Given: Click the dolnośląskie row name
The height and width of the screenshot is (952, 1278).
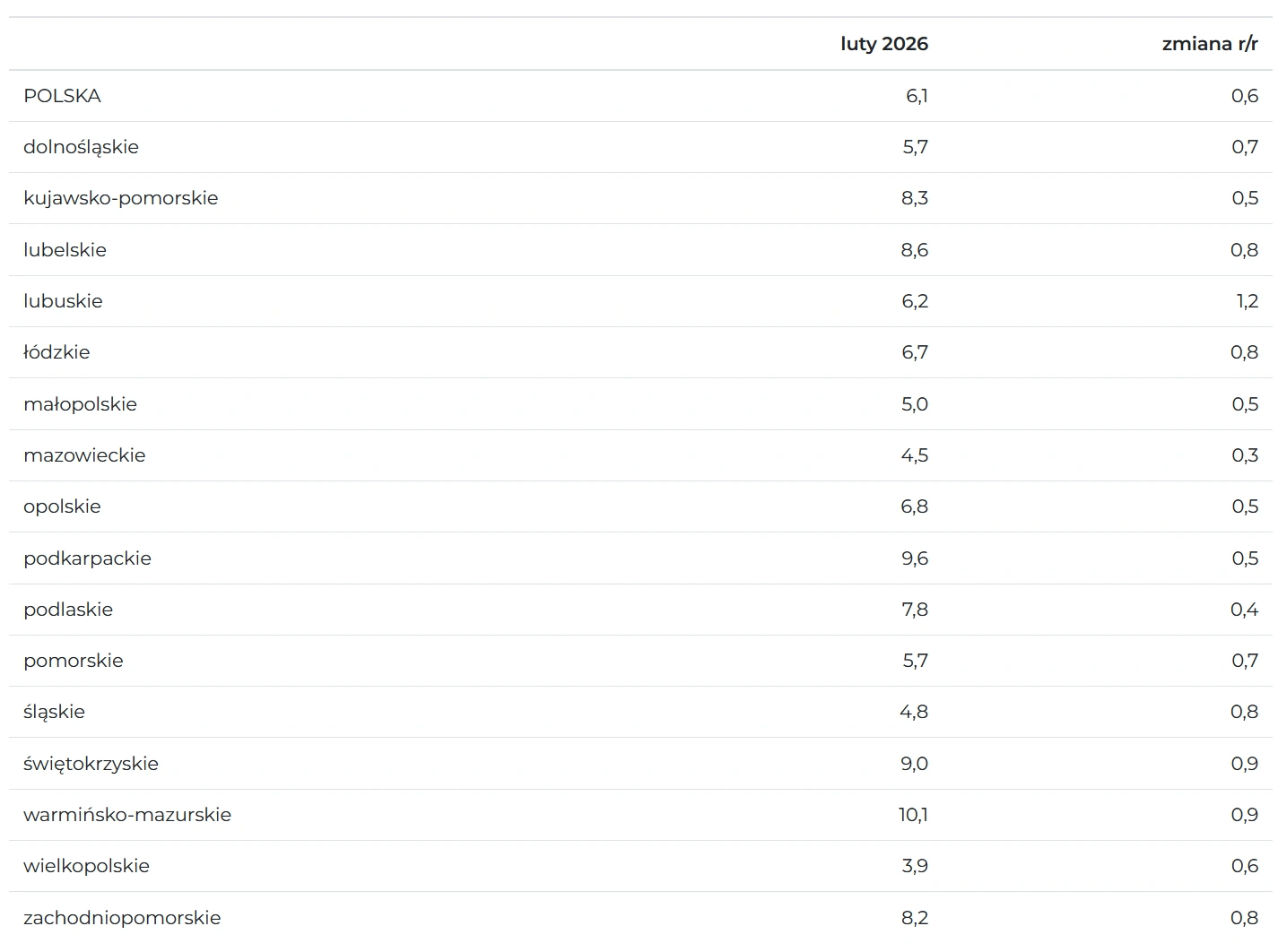Looking at the screenshot, I should pos(81,147).
